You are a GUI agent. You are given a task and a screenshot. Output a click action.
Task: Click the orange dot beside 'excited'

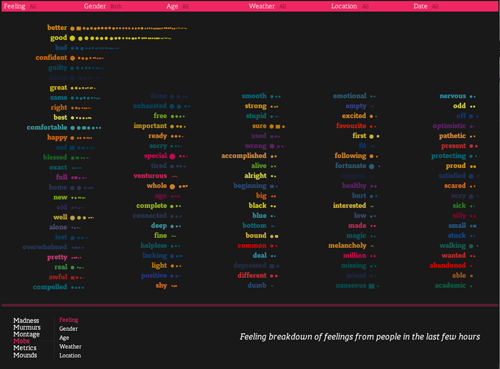point(371,116)
